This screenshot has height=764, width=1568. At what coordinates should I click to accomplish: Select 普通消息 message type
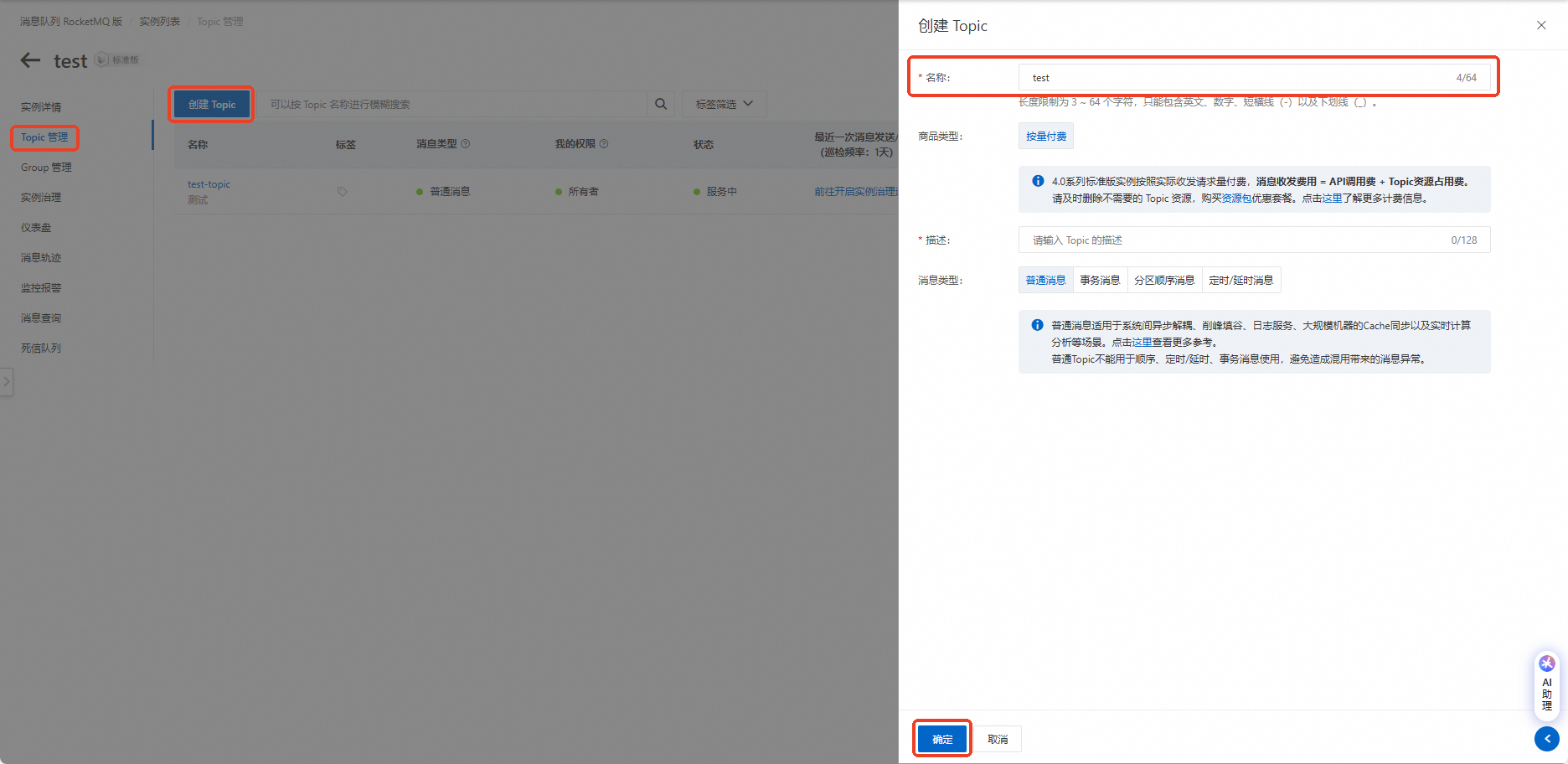(1045, 280)
